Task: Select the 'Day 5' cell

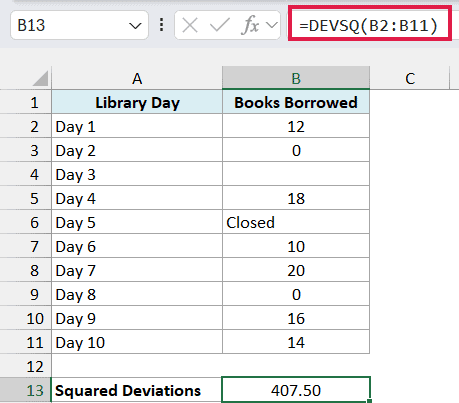Action: 137,222
